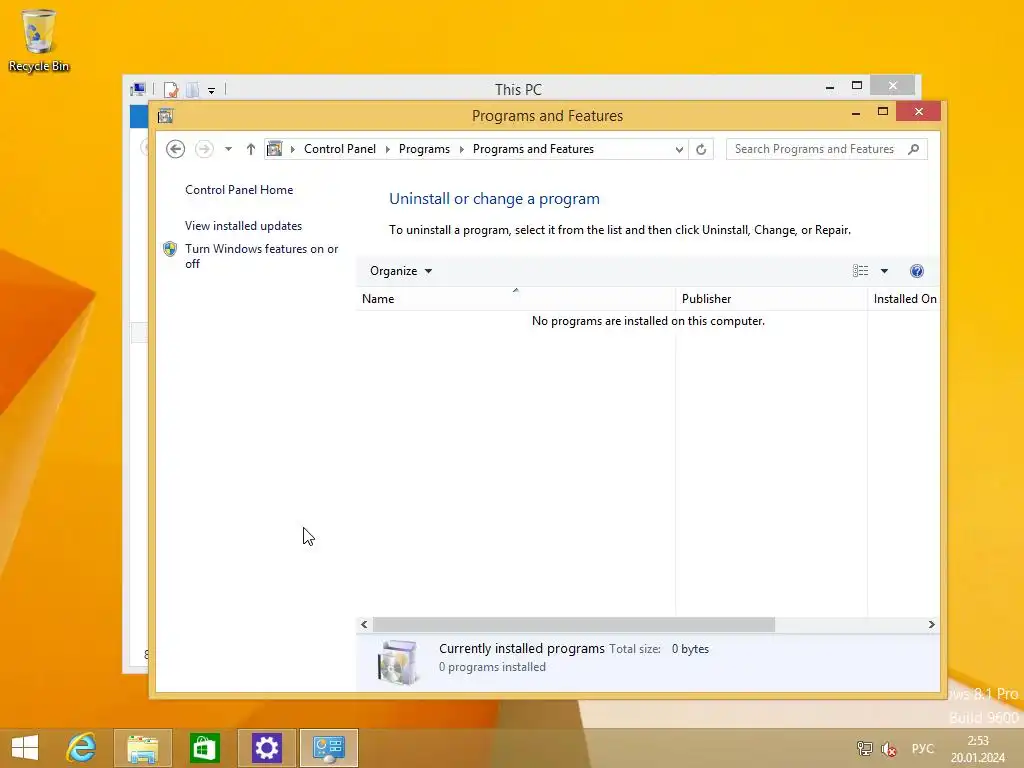This screenshot has height=768, width=1024.
Task: Open the Windows Store taskbar icon
Action: click(204, 748)
